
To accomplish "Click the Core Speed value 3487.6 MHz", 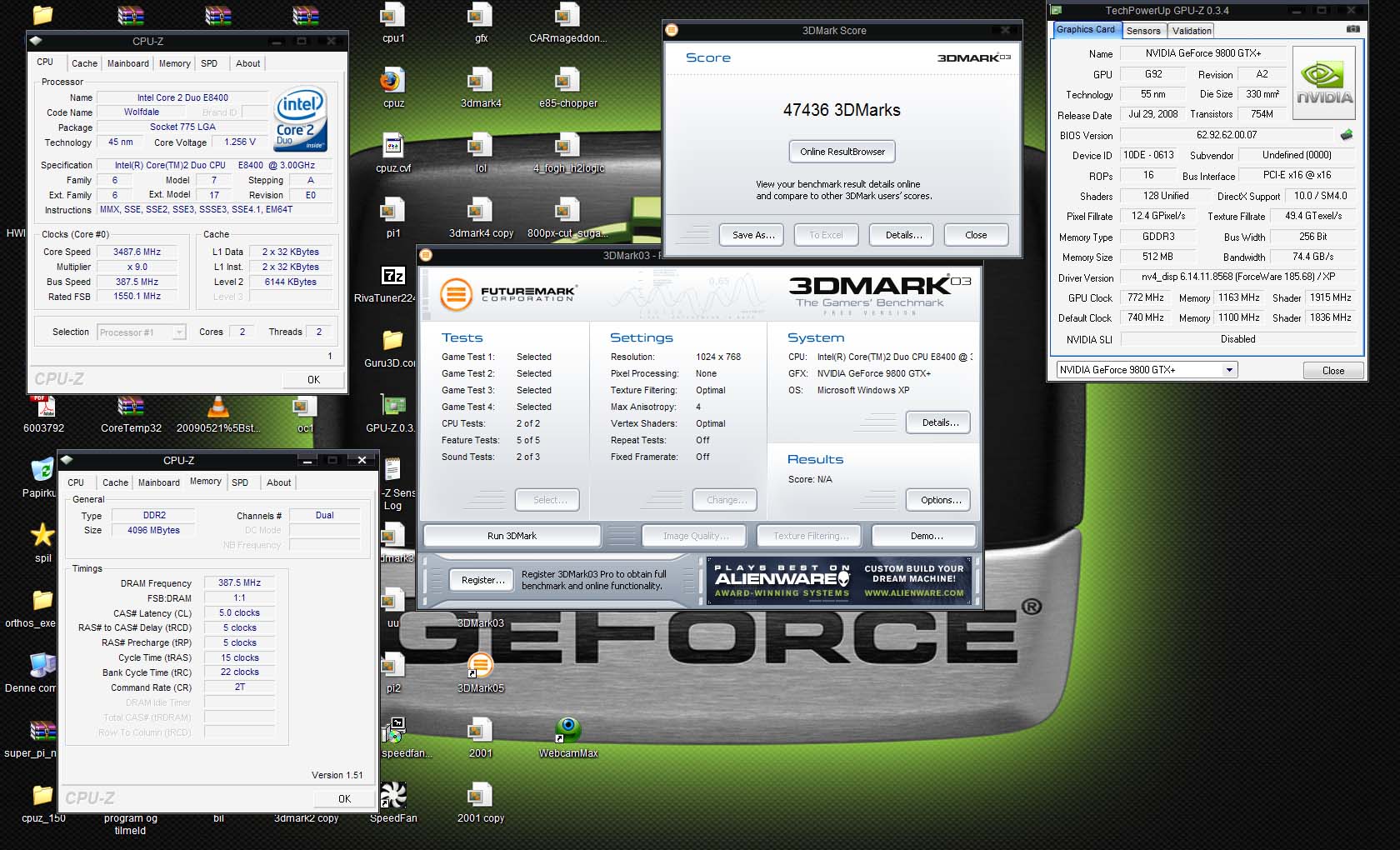I will pyautogui.click(x=137, y=252).
